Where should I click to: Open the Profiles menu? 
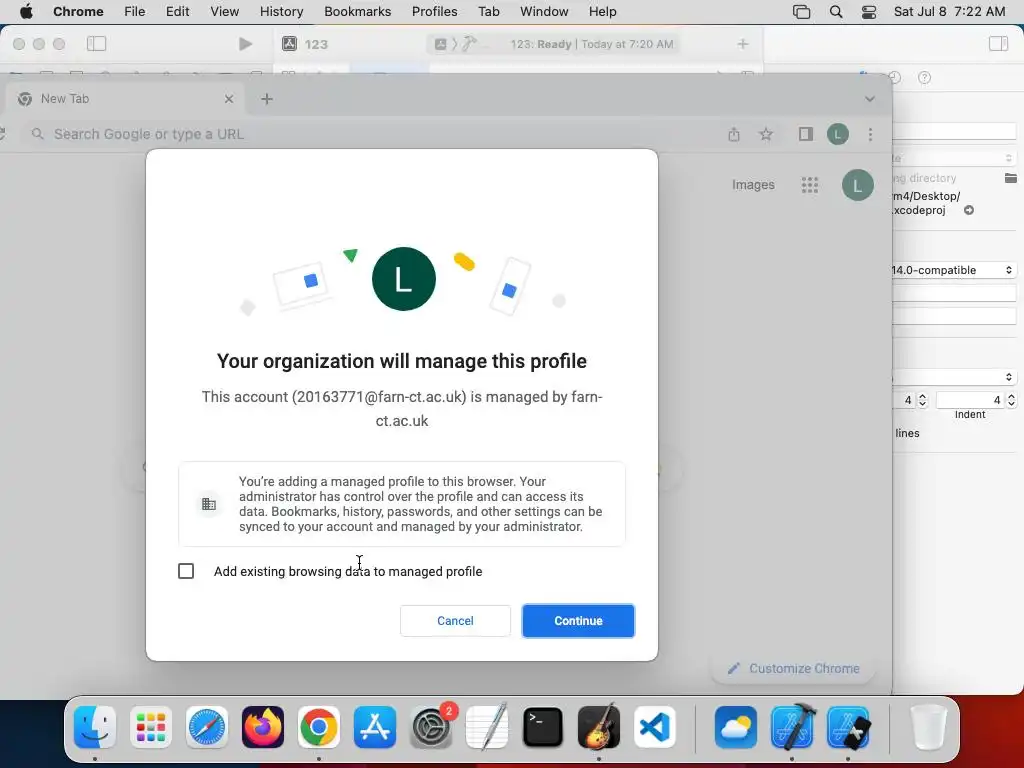coord(434,11)
